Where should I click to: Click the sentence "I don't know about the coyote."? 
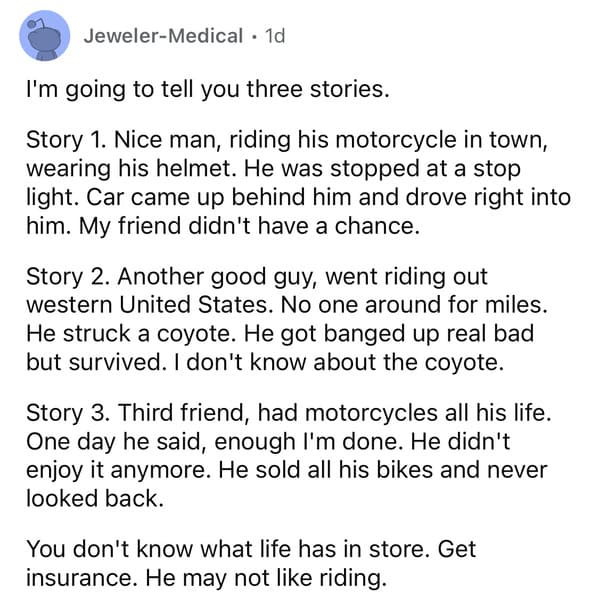(x=339, y=362)
